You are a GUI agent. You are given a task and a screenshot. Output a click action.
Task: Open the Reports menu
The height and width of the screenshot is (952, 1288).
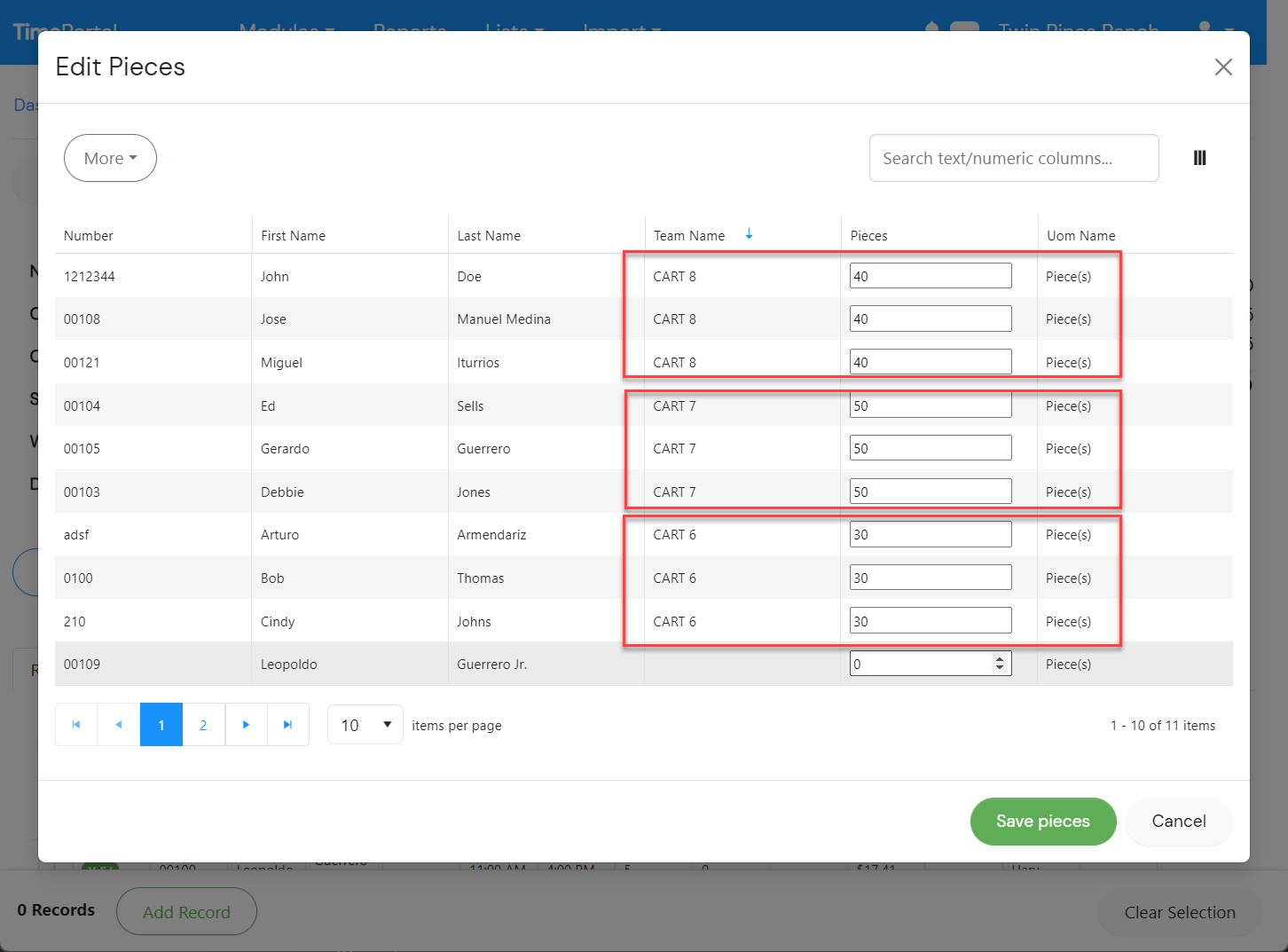[x=409, y=28]
